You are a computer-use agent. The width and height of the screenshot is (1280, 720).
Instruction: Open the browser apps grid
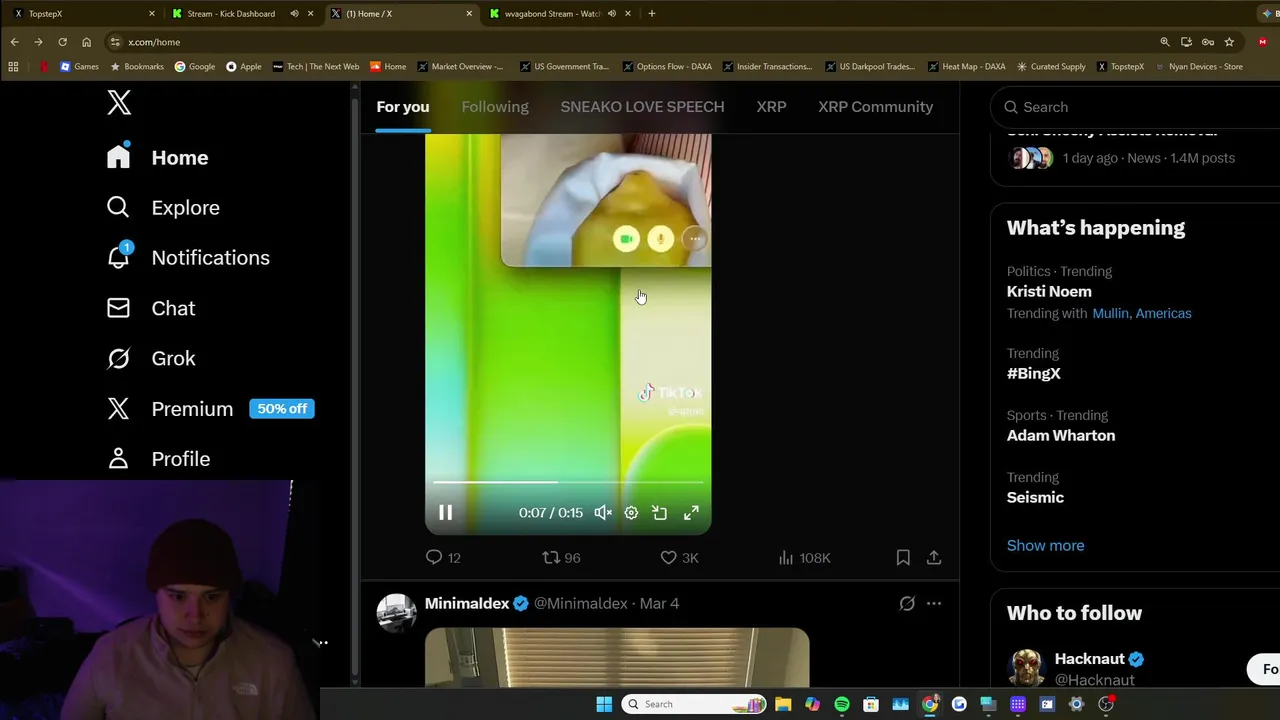tap(14, 67)
